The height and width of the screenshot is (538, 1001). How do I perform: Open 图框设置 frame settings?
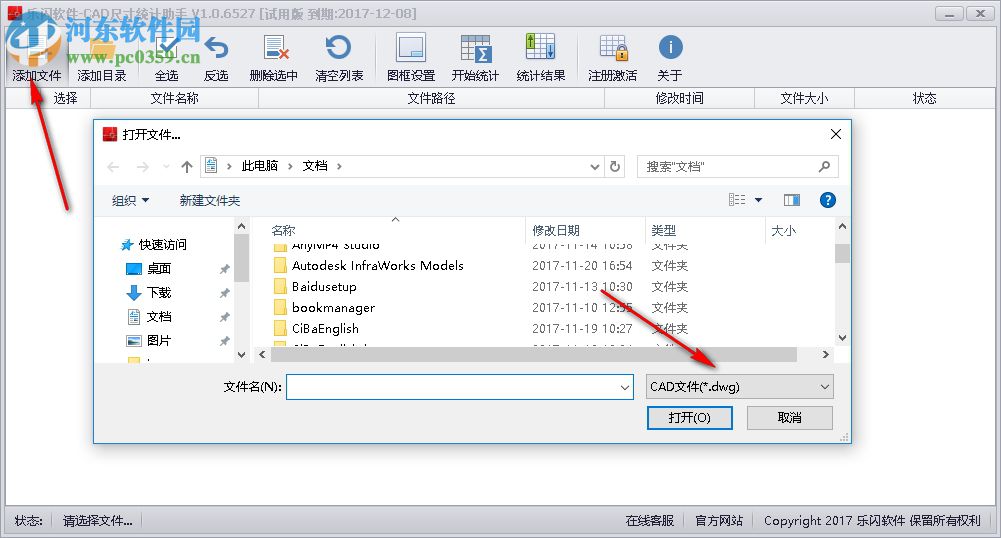point(410,48)
